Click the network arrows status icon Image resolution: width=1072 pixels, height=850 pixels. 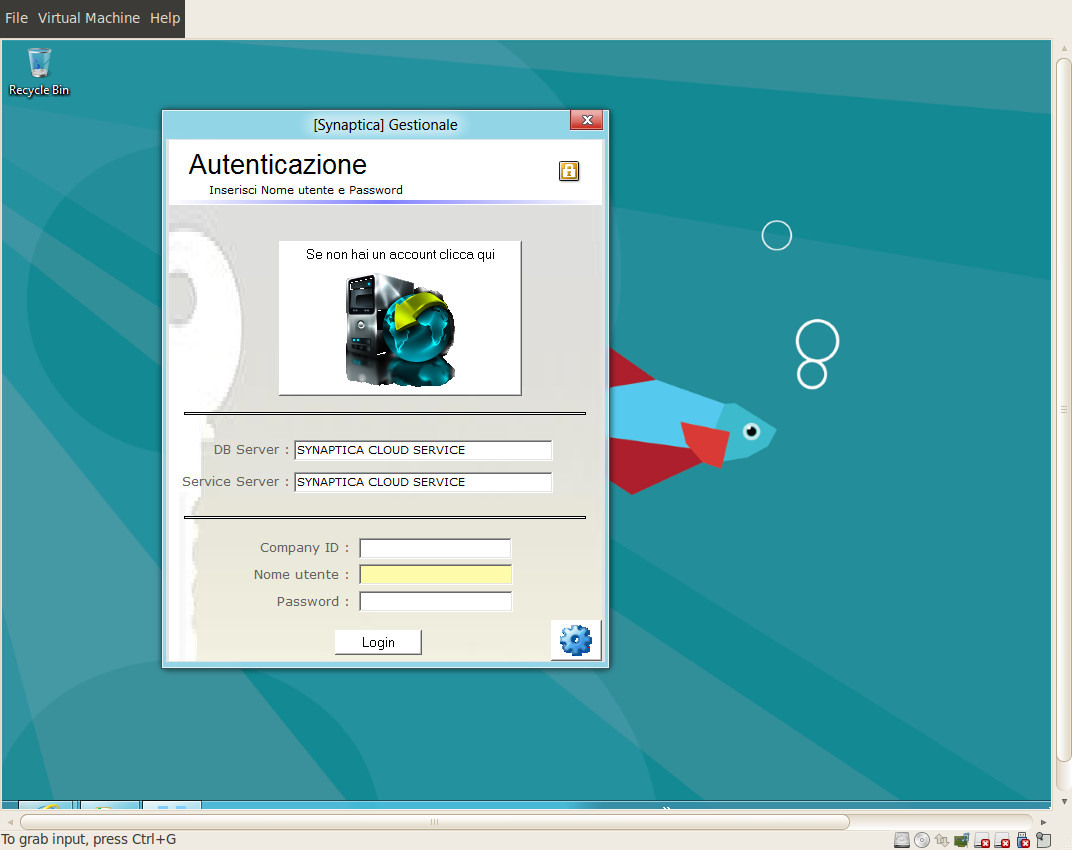tap(941, 840)
